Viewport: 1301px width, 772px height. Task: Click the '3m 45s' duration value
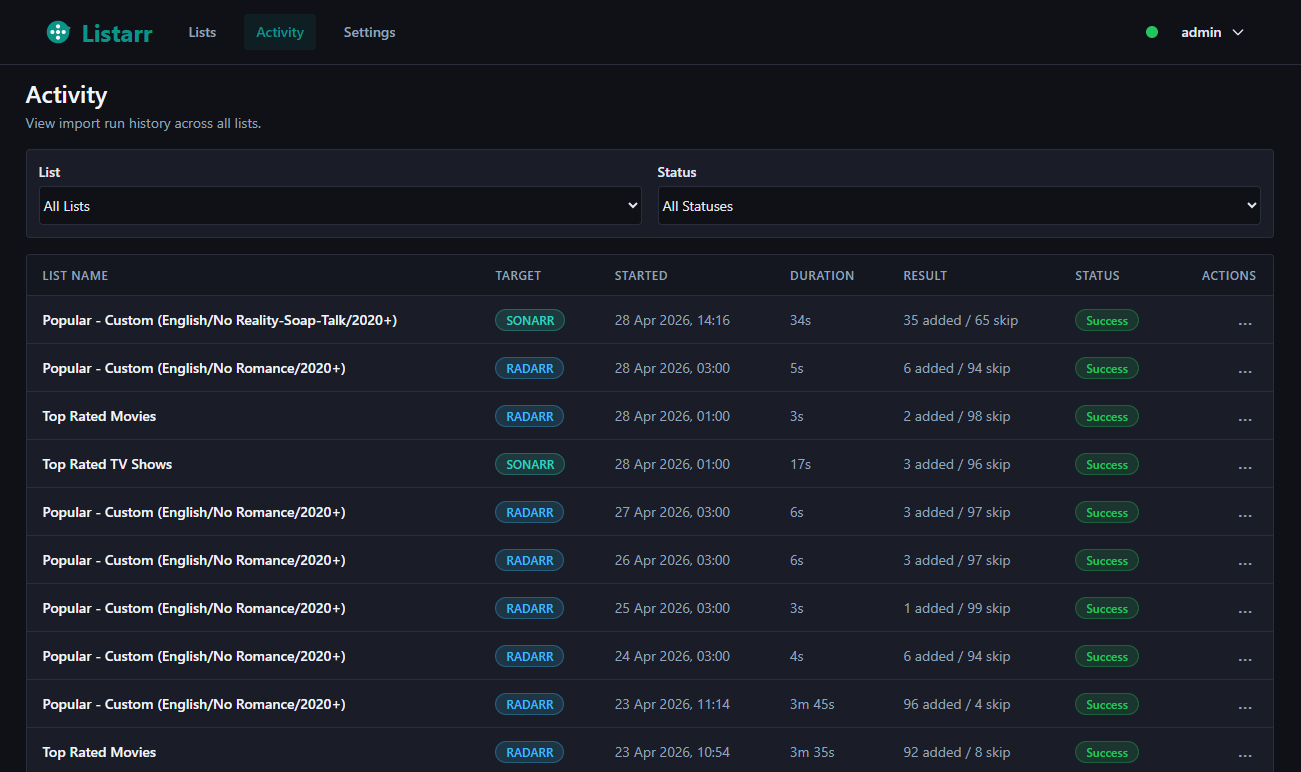click(812, 704)
